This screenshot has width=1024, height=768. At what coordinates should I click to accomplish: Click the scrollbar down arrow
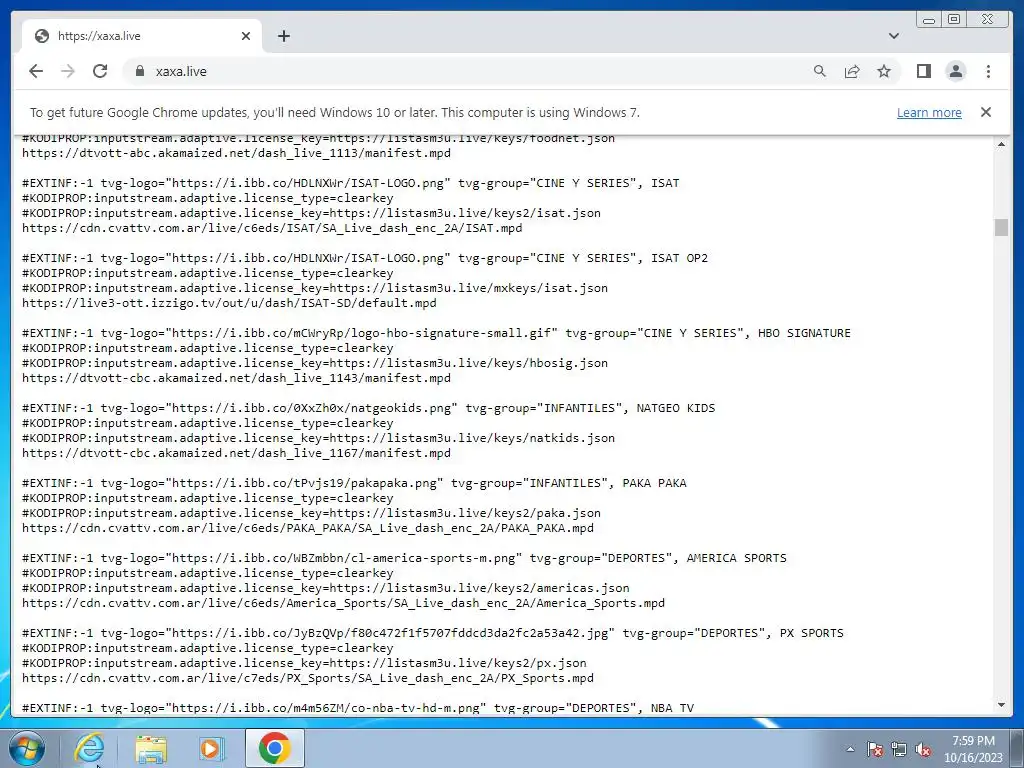click(1001, 705)
